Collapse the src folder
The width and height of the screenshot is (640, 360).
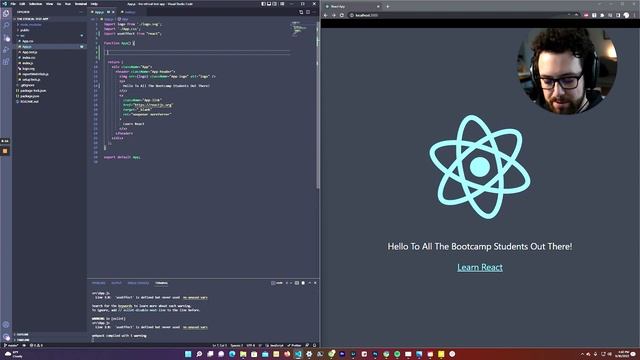49,36
